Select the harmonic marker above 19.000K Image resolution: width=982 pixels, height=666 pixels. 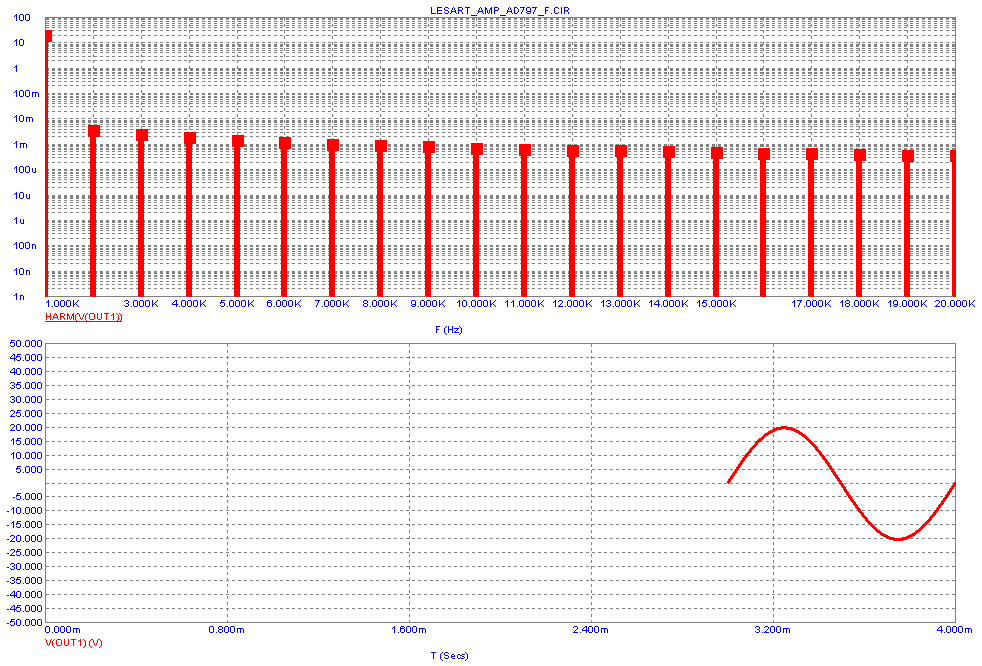(907, 155)
